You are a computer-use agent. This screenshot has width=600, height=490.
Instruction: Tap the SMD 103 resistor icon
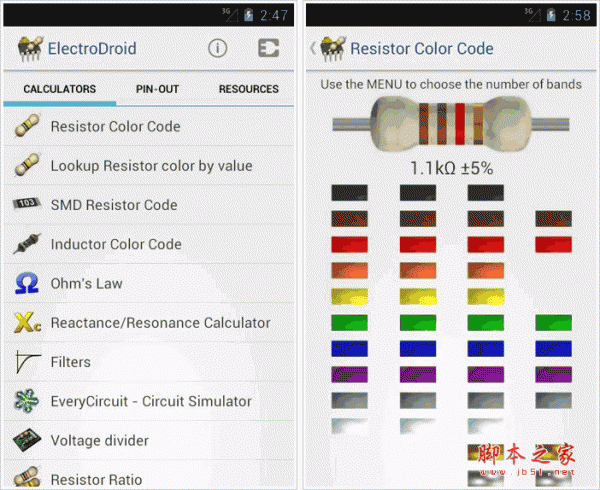(27, 203)
